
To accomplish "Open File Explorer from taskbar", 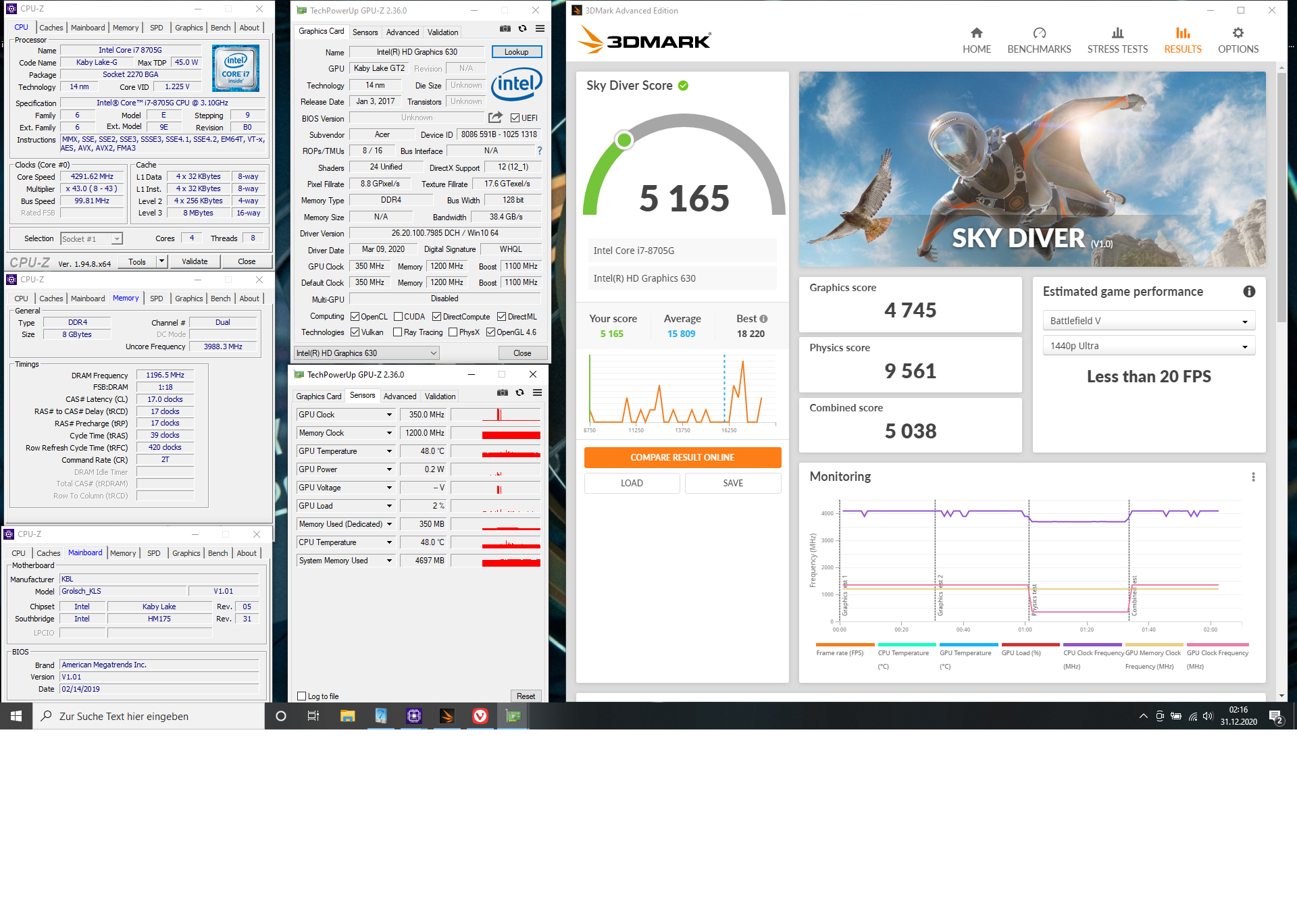I will [x=347, y=716].
